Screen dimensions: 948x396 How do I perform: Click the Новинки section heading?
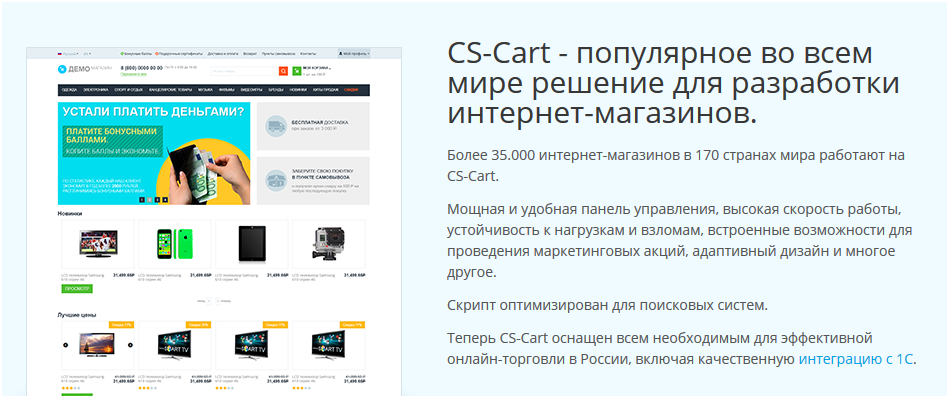click(70, 213)
